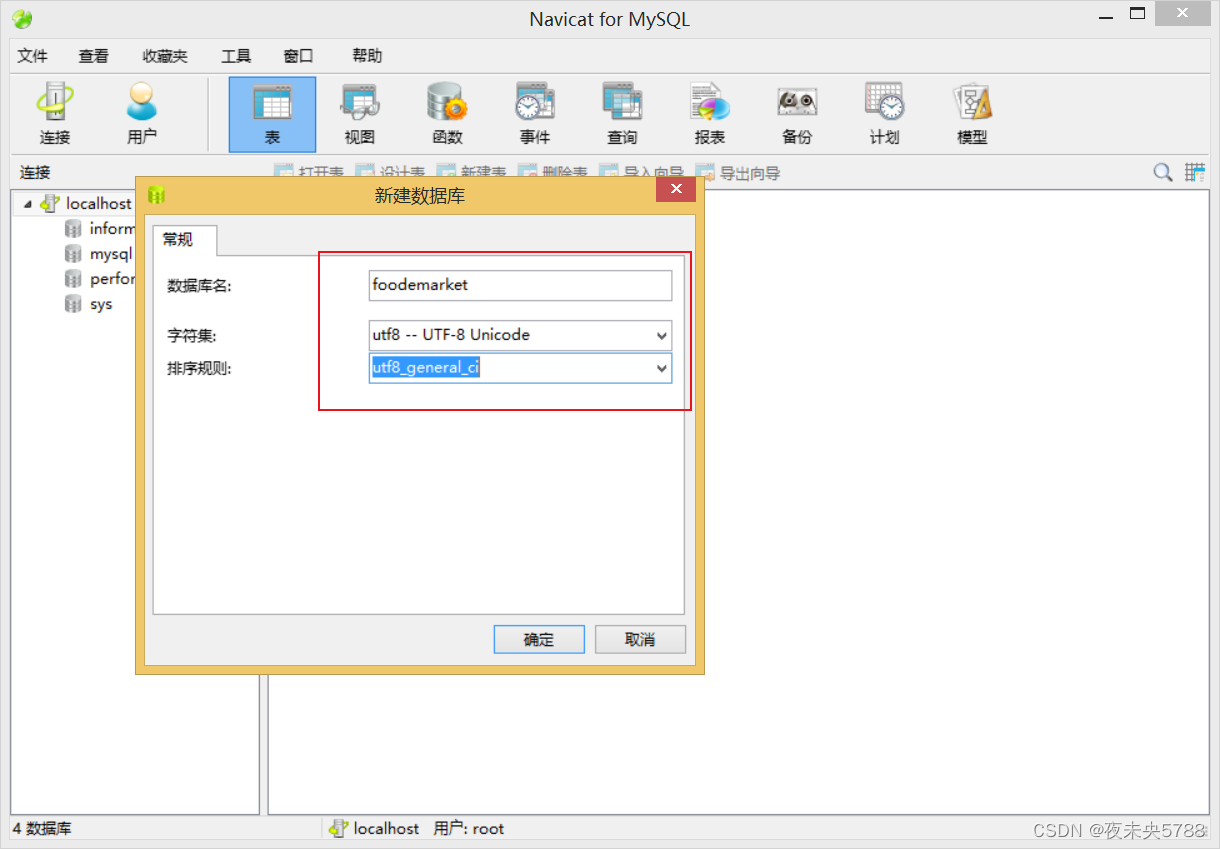Viewport: 1220px width, 849px height.
Task: Click the grid view icon at far right
Action: (x=1195, y=172)
